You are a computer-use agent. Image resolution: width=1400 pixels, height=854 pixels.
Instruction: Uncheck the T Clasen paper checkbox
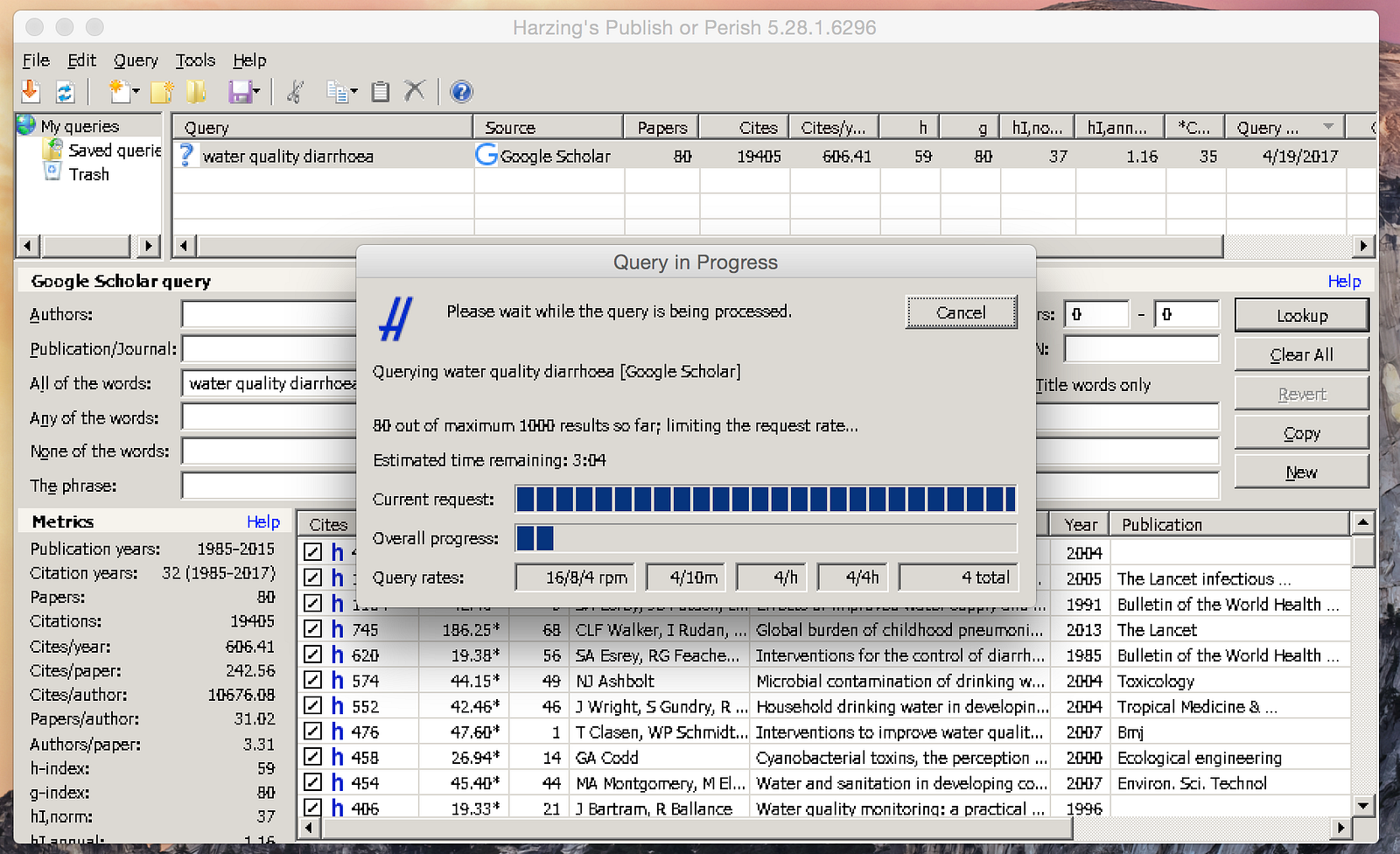pyautogui.click(x=312, y=731)
